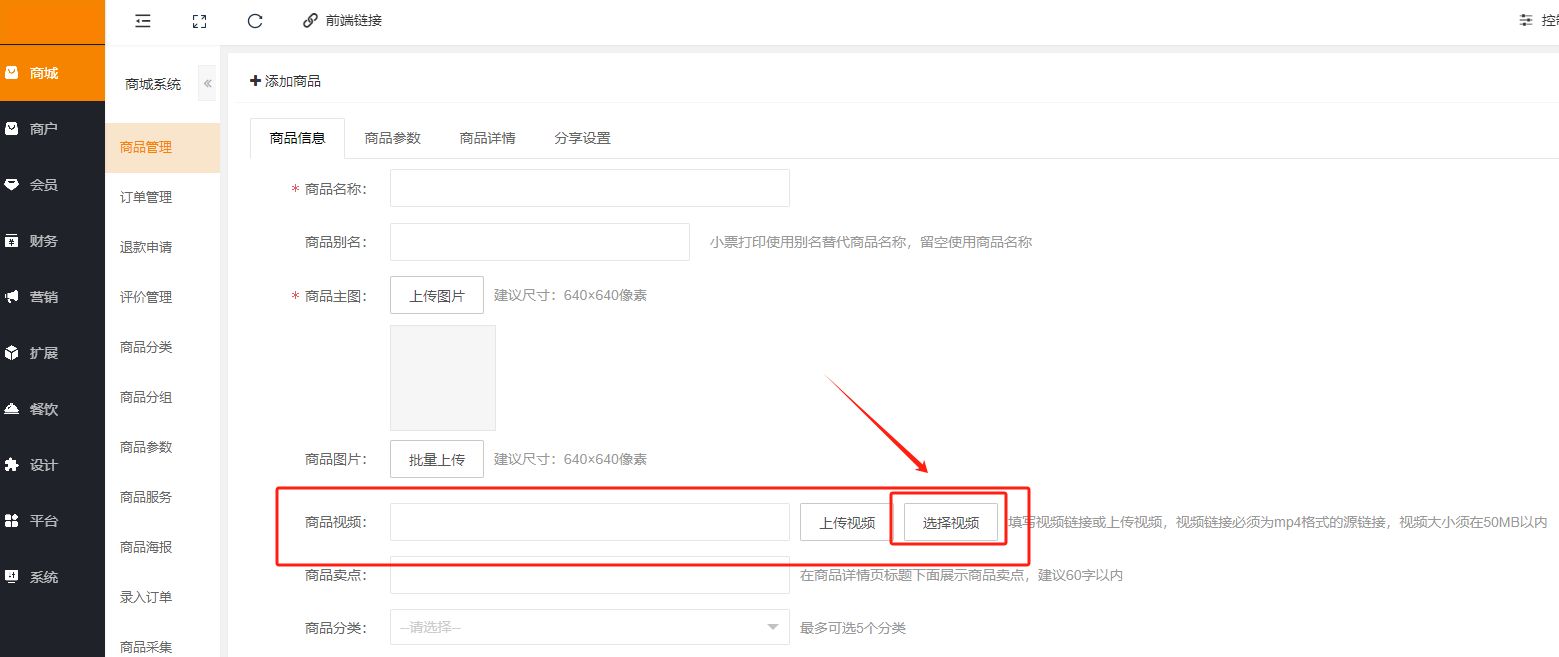Image resolution: width=1559 pixels, height=657 pixels.
Task: Open the 会员 members section
Action: pos(44,185)
